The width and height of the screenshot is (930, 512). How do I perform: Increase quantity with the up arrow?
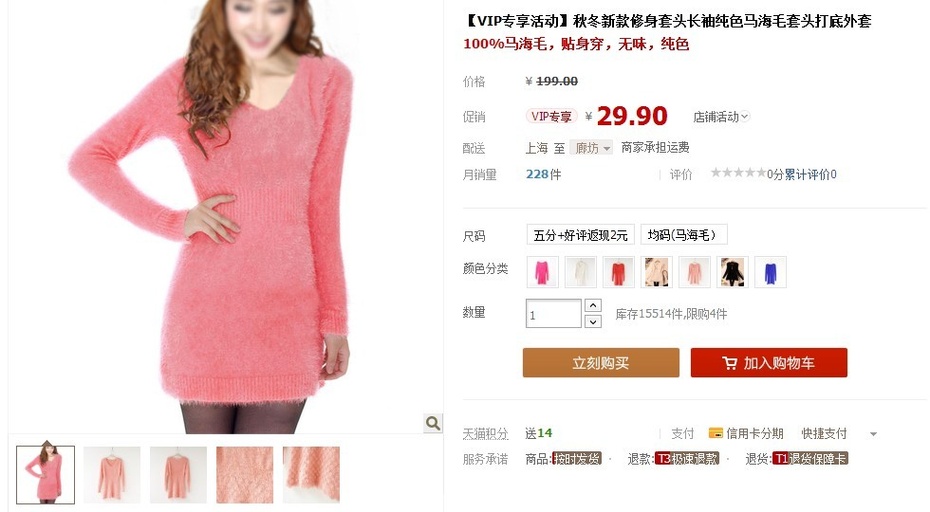click(x=593, y=306)
